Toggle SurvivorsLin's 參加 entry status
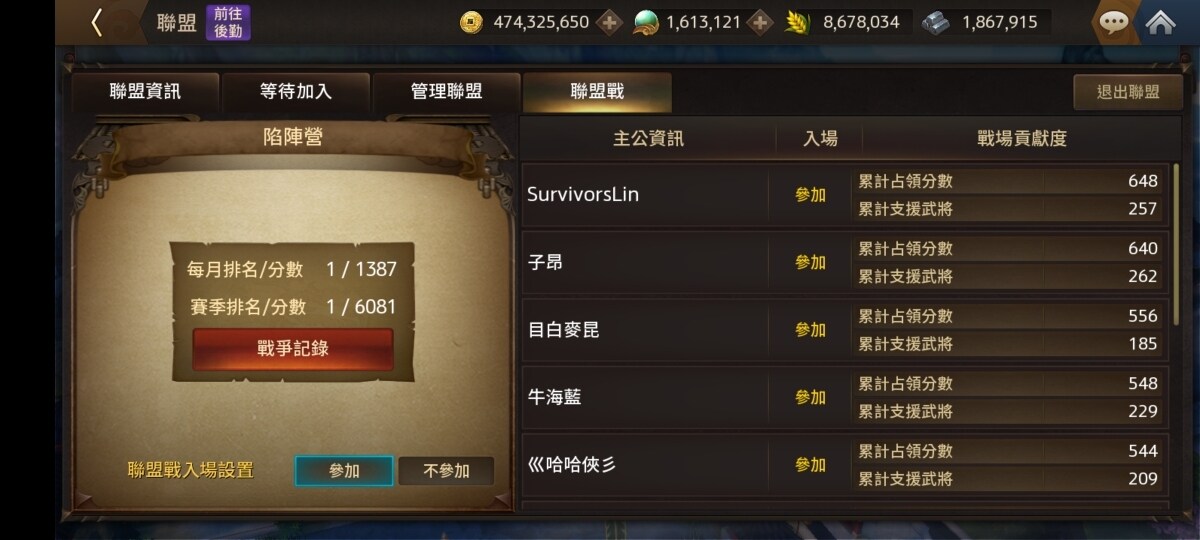The width and height of the screenshot is (1200, 540). point(810,195)
